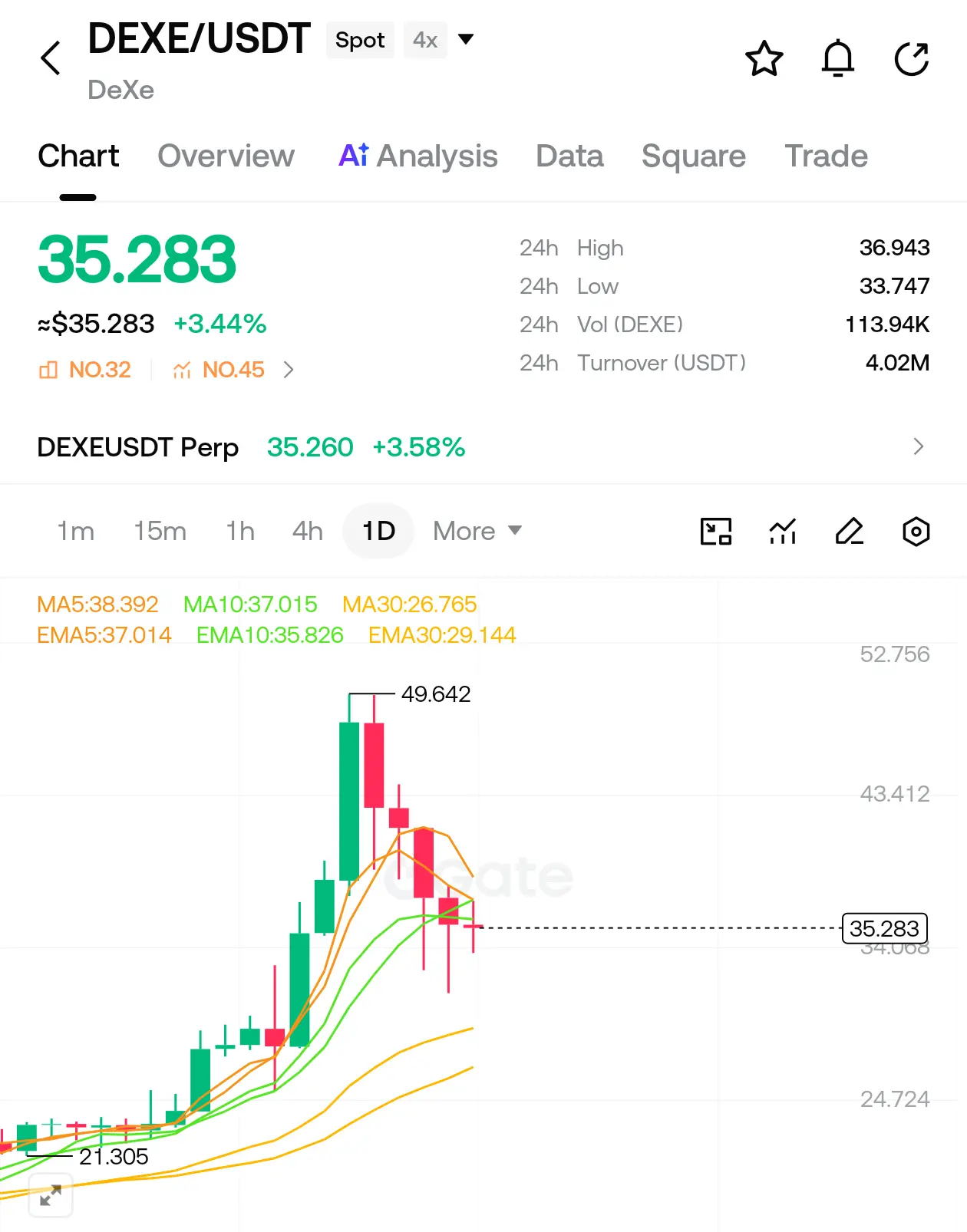Tap the Spot market tag
Image resolution: width=967 pixels, height=1232 pixels.
pos(360,40)
